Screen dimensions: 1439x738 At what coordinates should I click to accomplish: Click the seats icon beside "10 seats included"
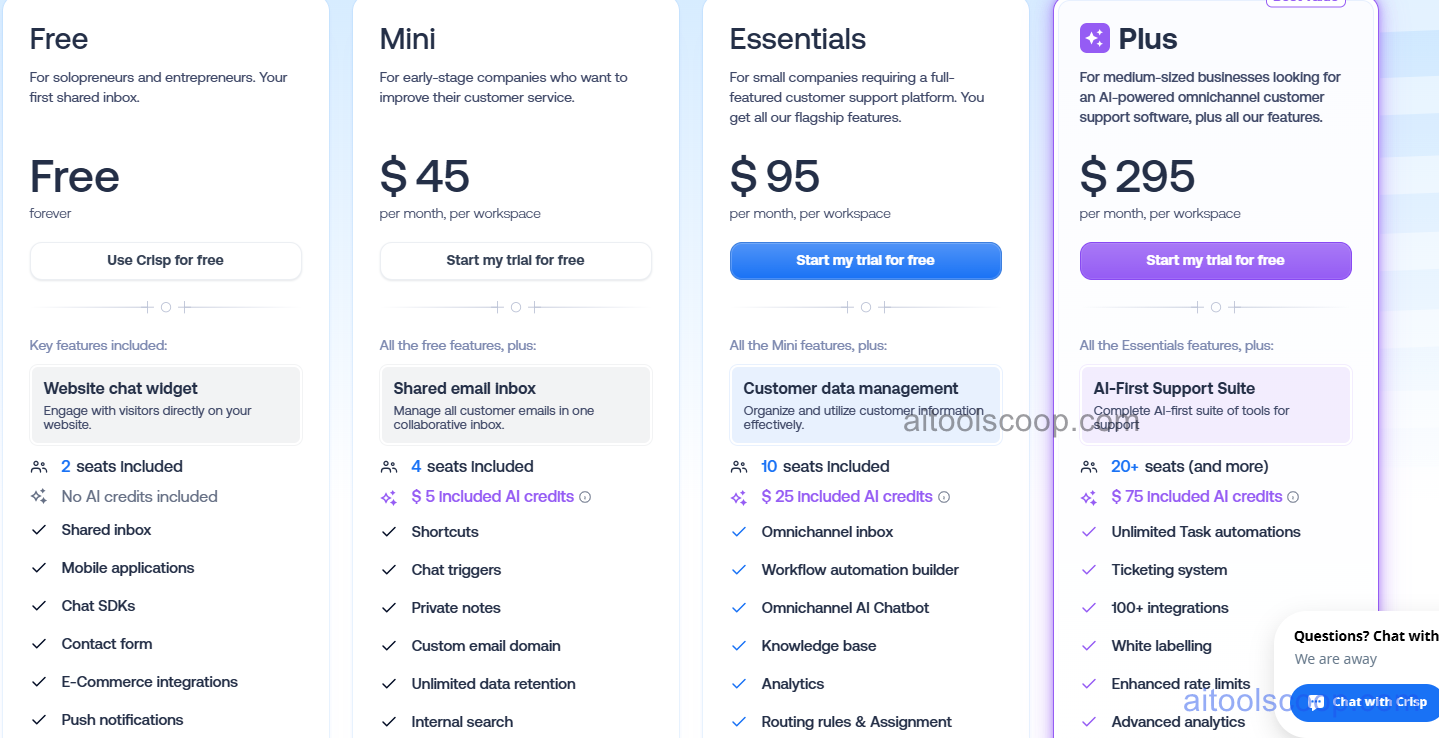(739, 466)
